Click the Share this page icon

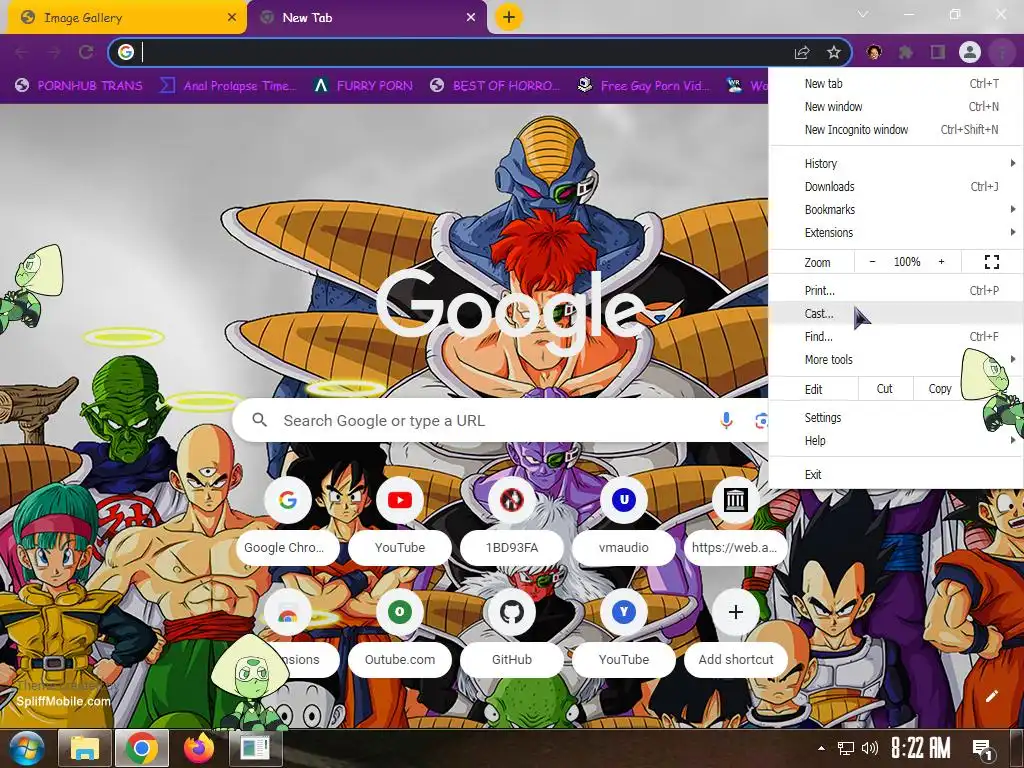pos(802,52)
